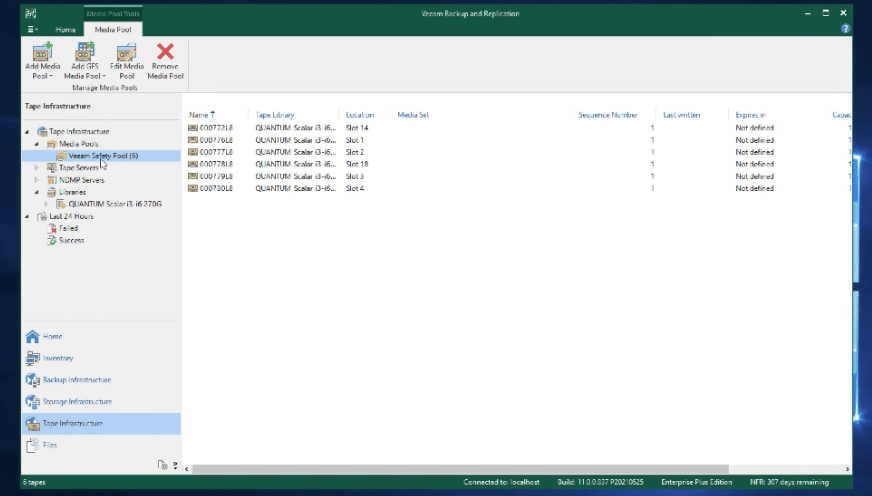
Task: Select tape name 000772L8
Action: pos(216,128)
